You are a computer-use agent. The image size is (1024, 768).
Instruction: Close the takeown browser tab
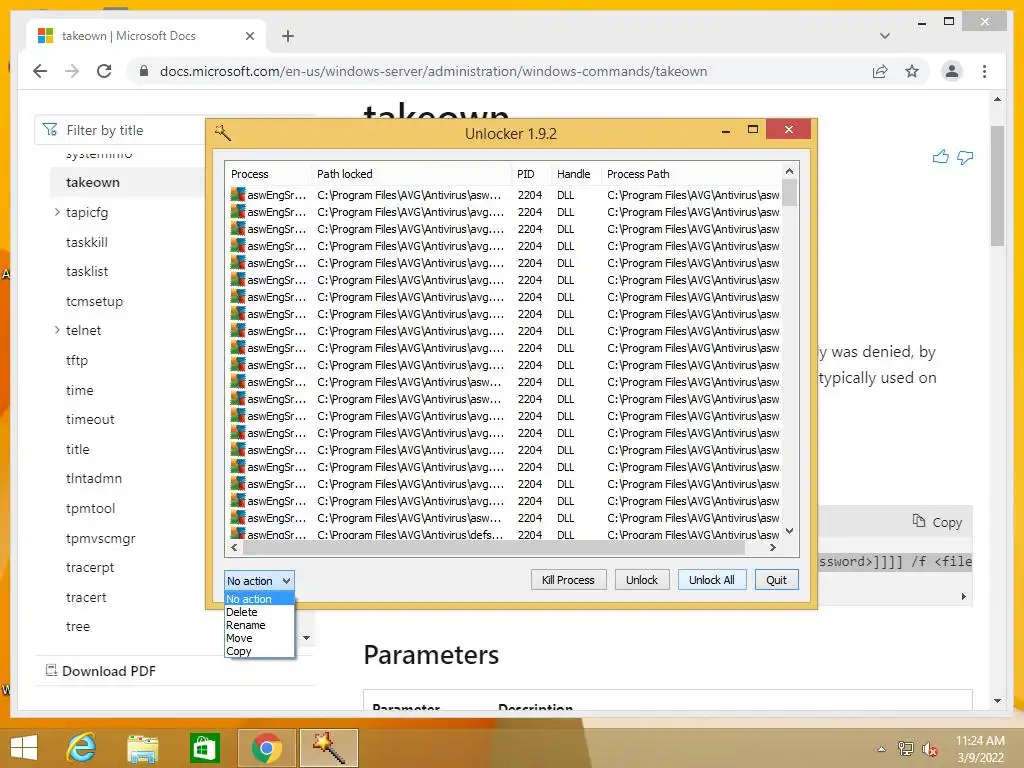[x=249, y=36]
